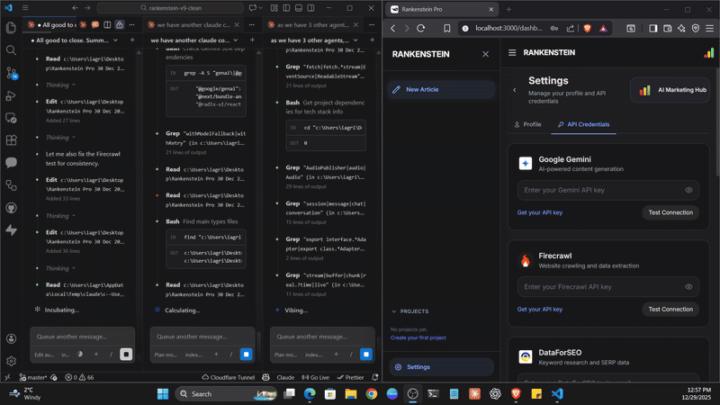Show the Gemini API key with eye icon

[688, 190]
